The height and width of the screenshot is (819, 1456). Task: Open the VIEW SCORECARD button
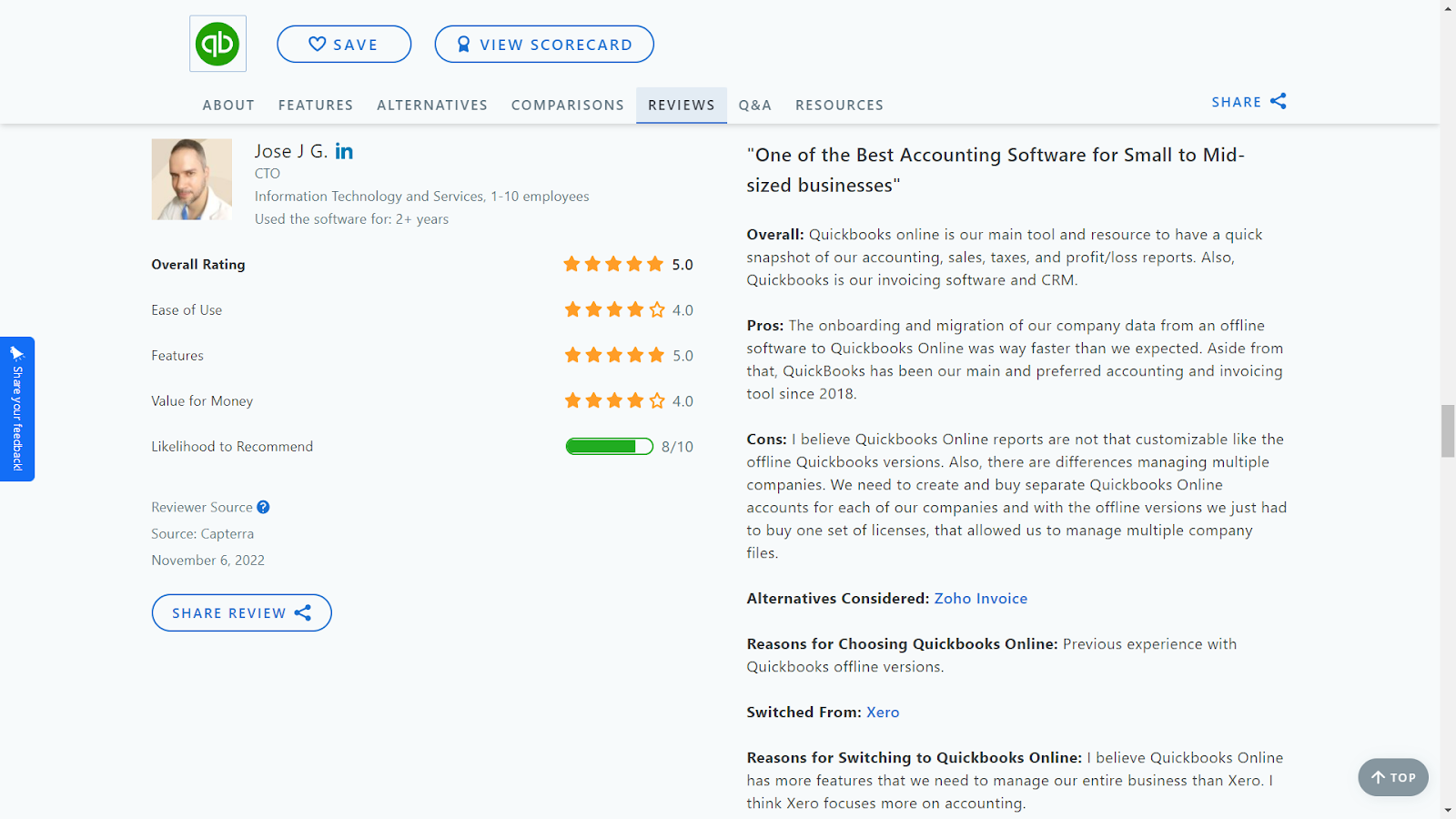544,44
